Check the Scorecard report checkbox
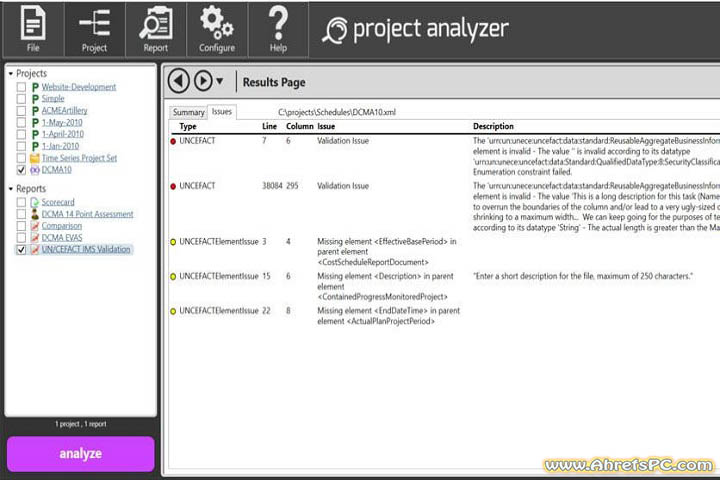Image resolution: width=720 pixels, height=480 pixels. pos(21,202)
